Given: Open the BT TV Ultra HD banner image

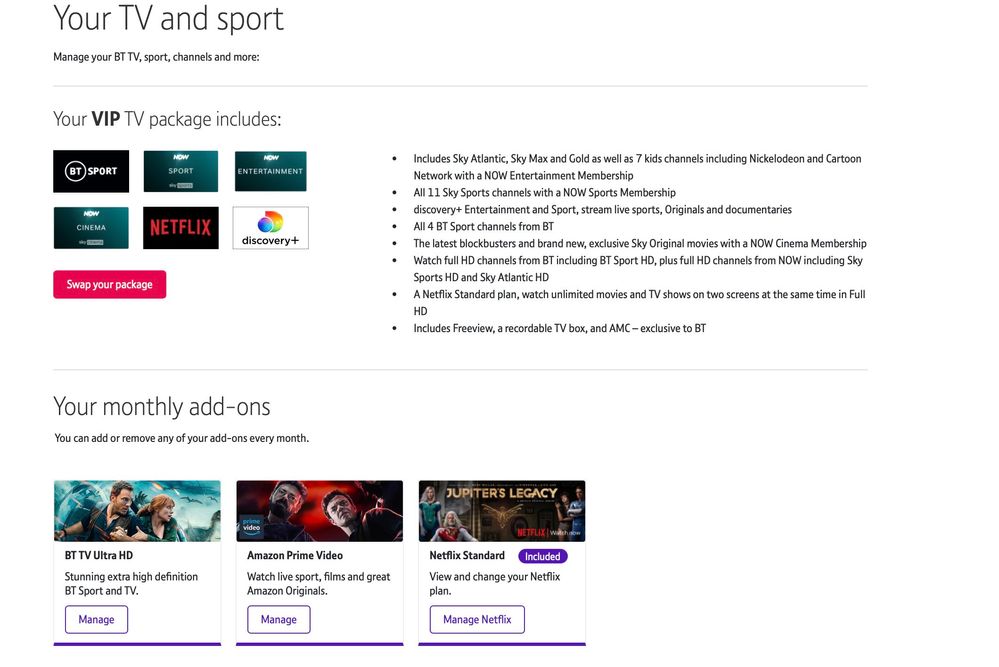Looking at the screenshot, I should [x=137, y=510].
